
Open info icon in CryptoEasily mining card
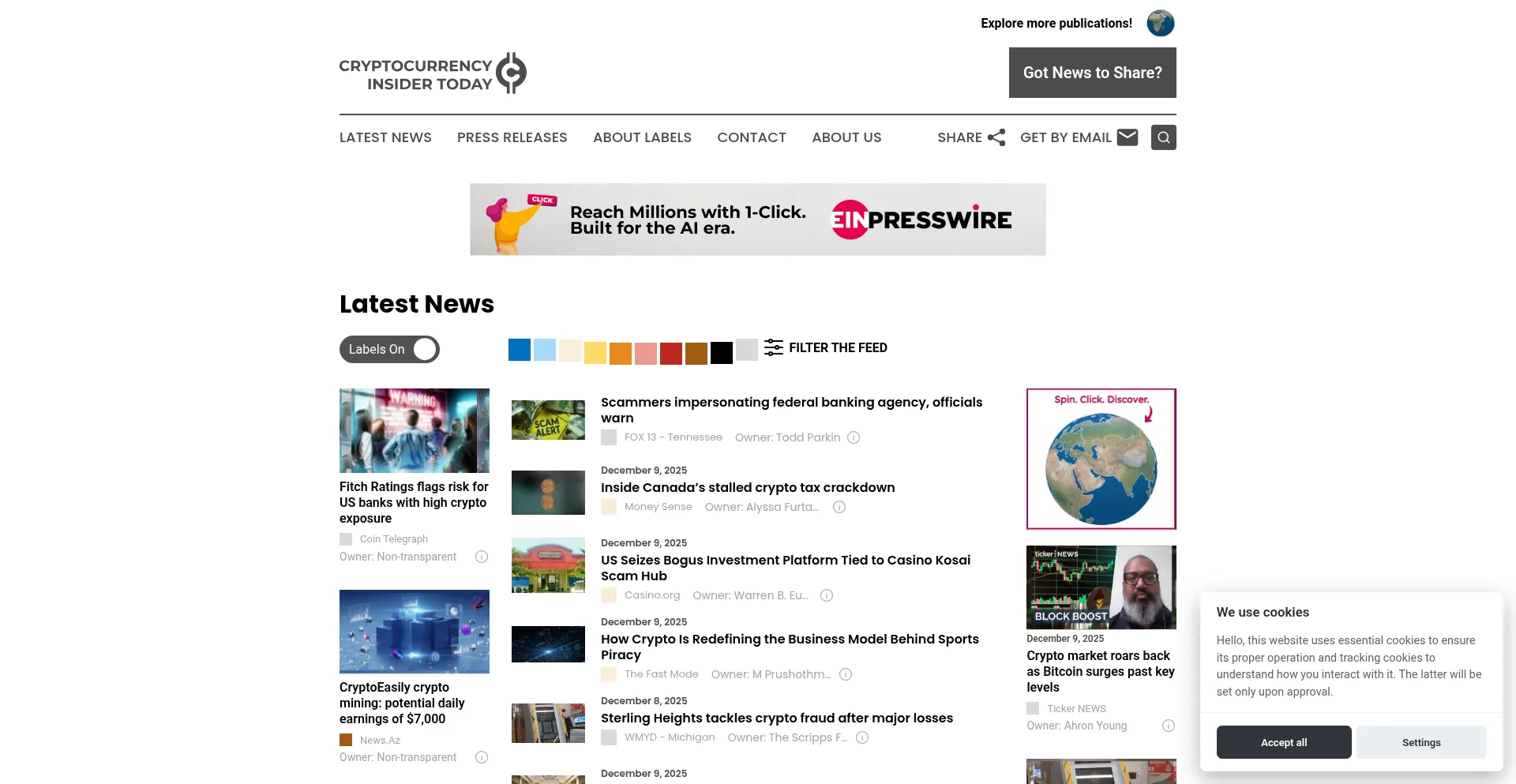(482, 757)
